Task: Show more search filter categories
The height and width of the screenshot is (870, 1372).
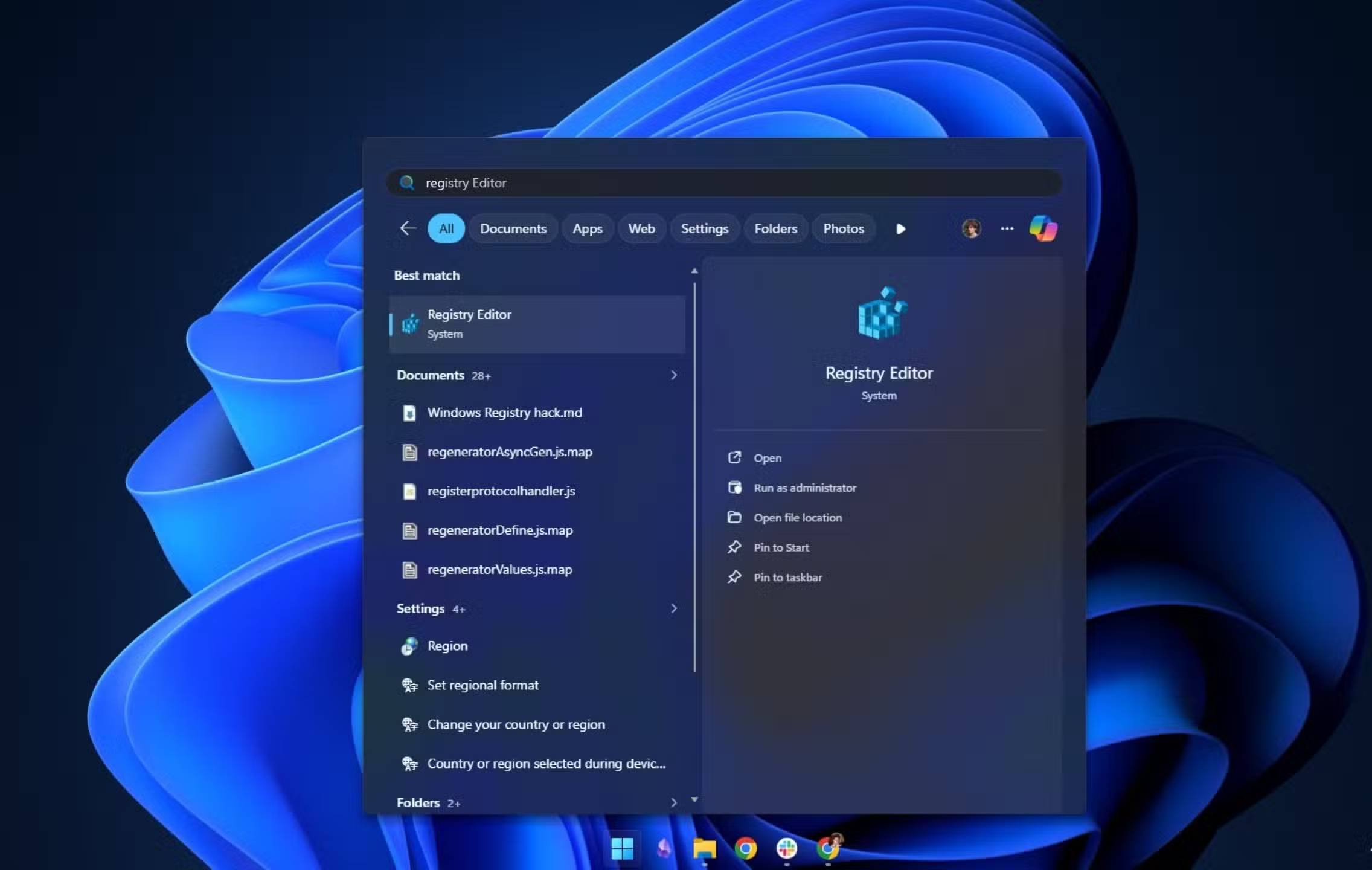Action: pyautogui.click(x=900, y=229)
